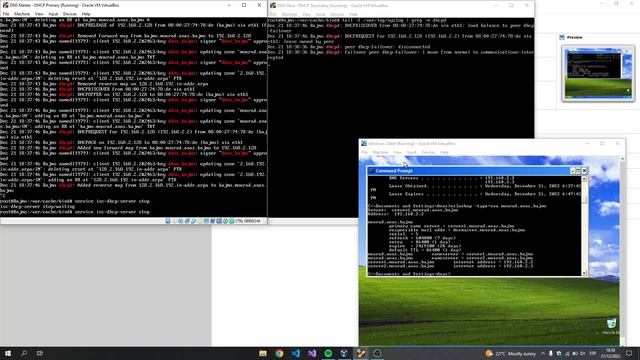This screenshot has width=640, height=360.
Task: Minimize the DNS Master VirtualBox window
Action: click(x=229, y=5)
